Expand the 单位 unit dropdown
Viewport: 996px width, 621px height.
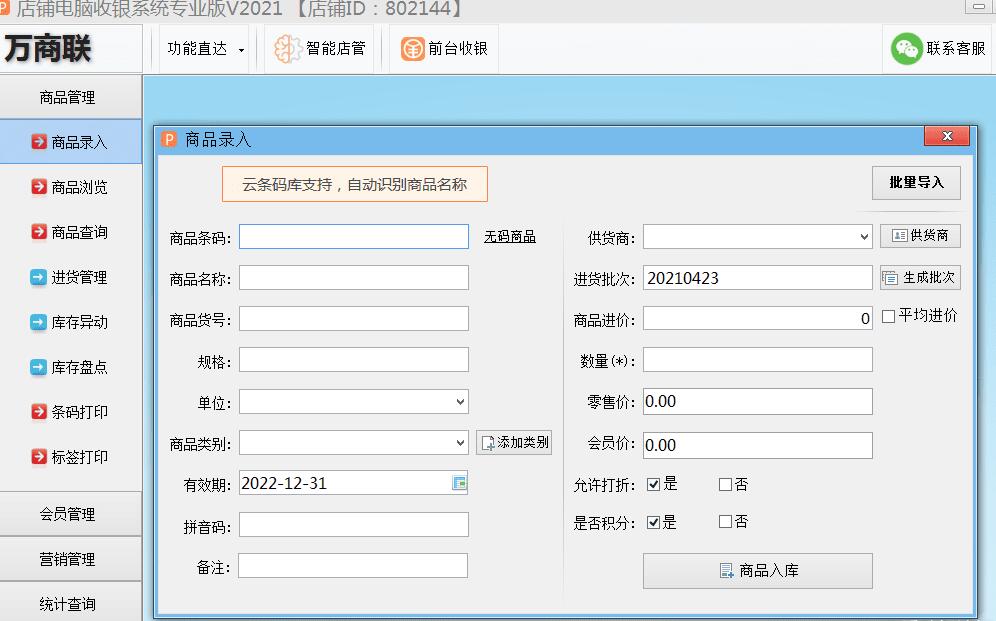point(461,400)
